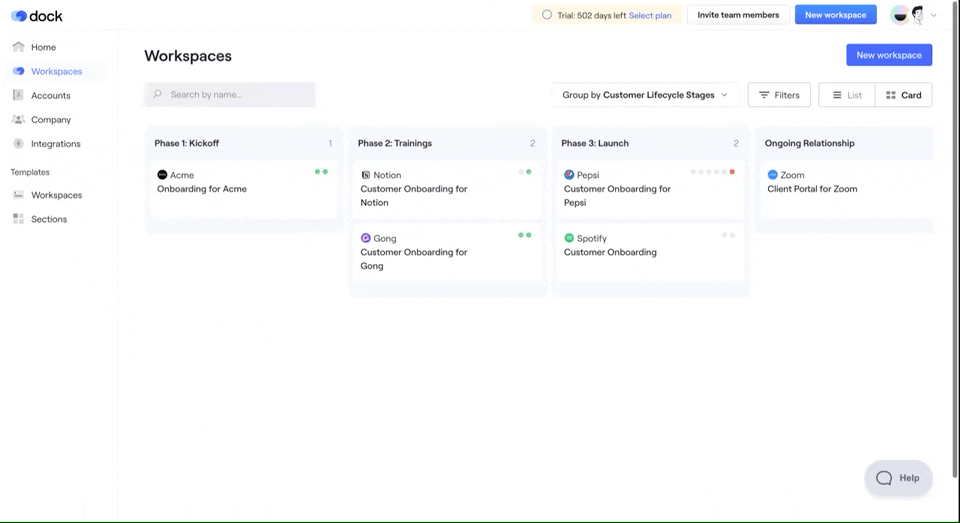Click the Company people icon
960x523 pixels.
[18, 119]
